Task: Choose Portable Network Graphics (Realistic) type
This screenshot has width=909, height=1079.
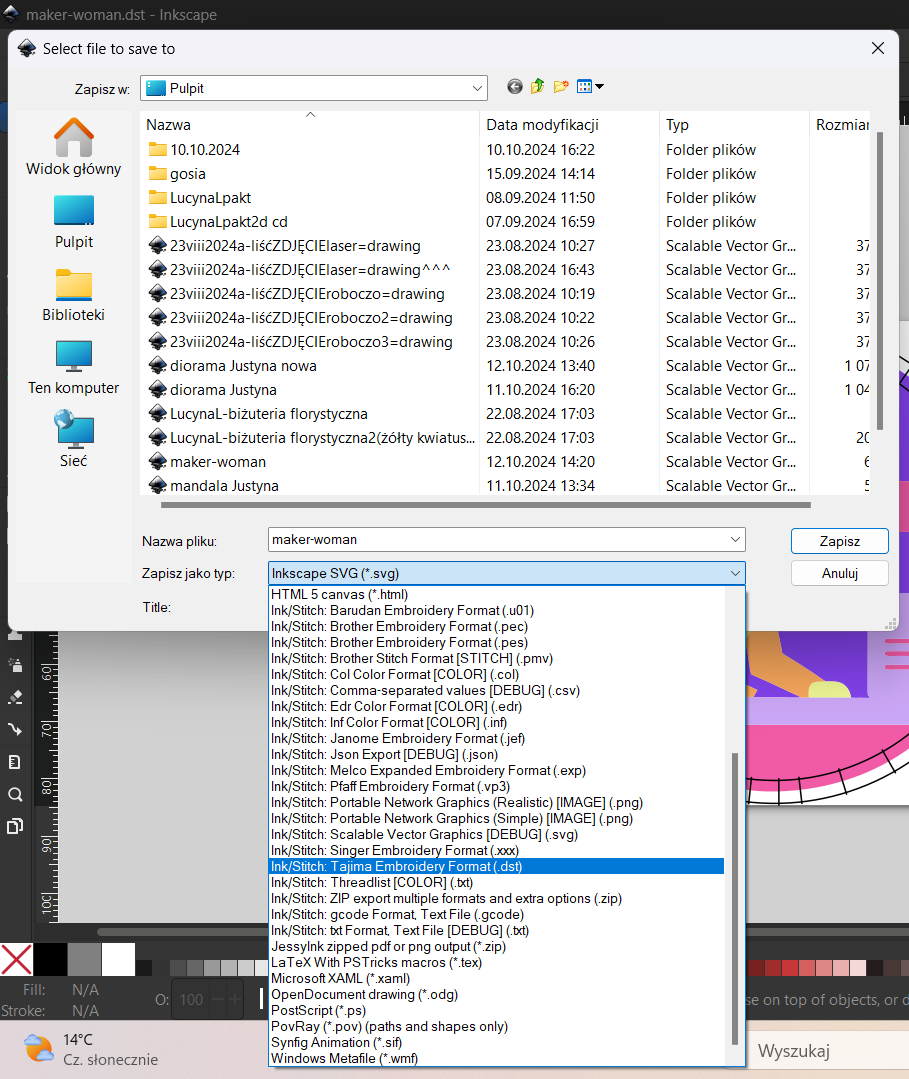Action: click(x=496, y=802)
